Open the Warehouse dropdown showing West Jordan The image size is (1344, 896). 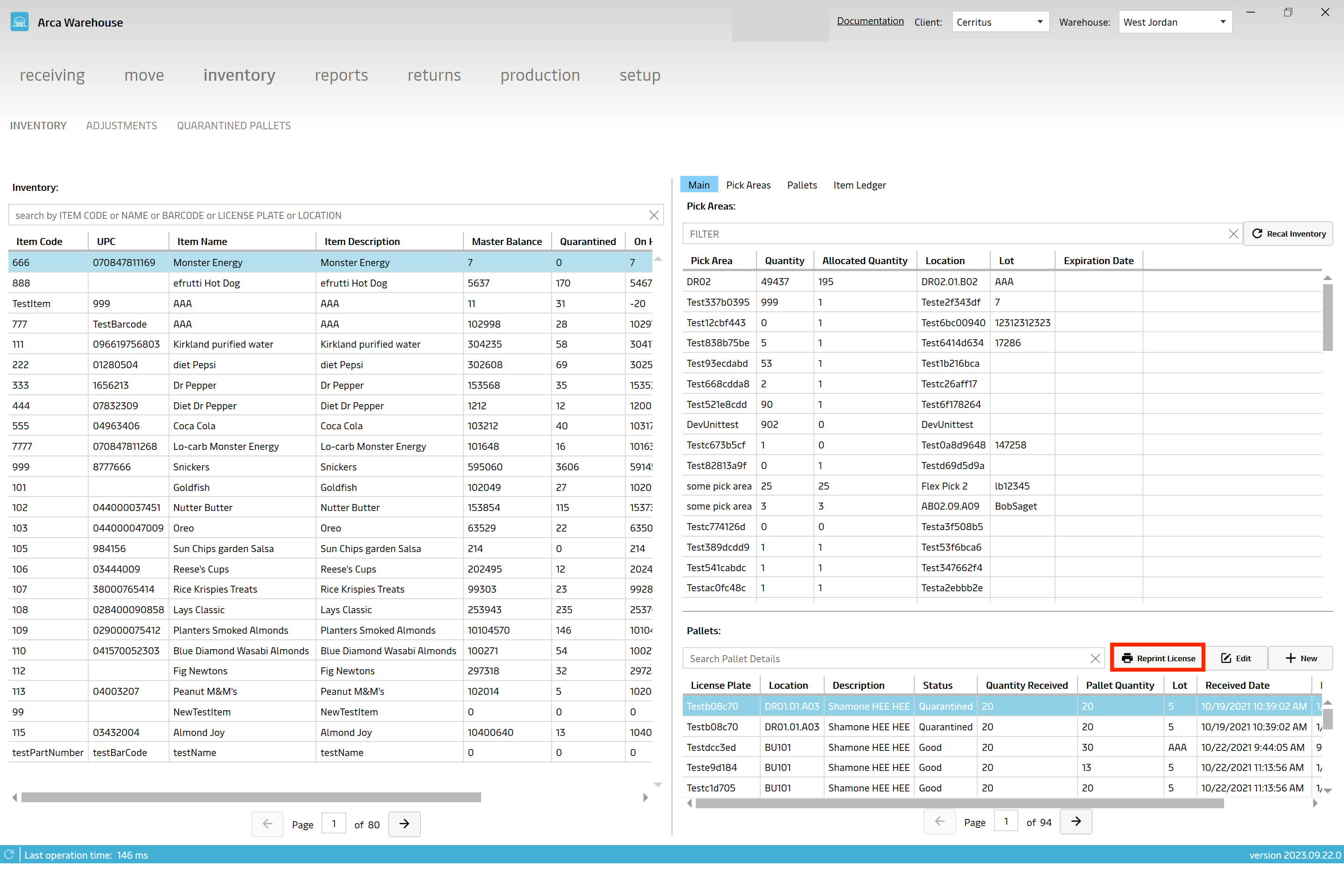click(1175, 22)
